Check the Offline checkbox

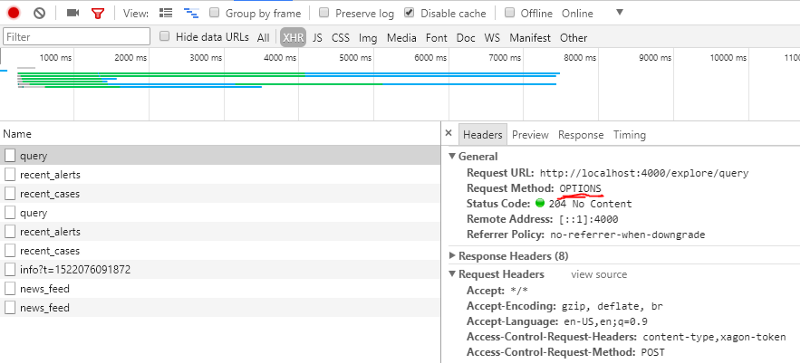click(509, 12)
